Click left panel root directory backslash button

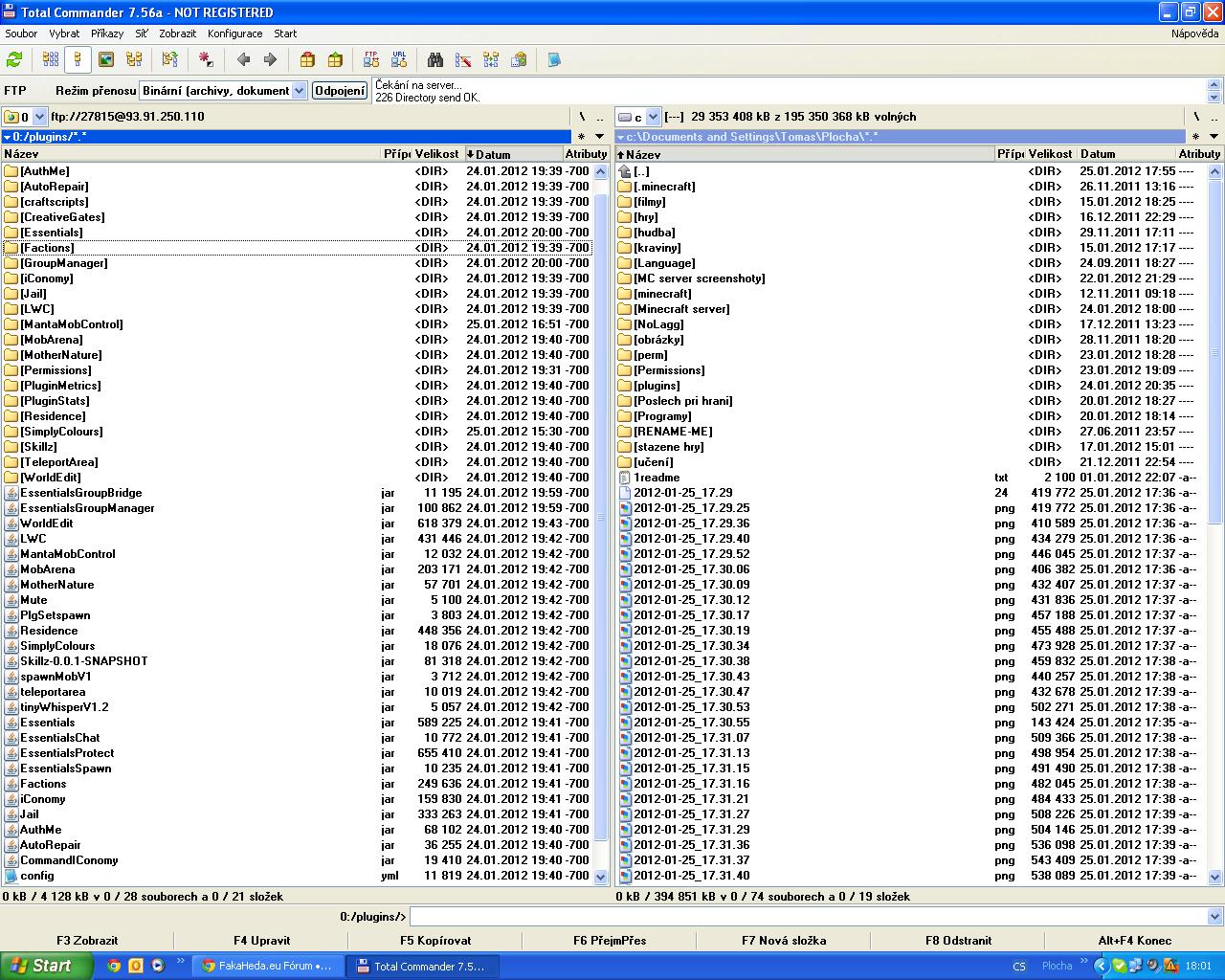point(582,117)
